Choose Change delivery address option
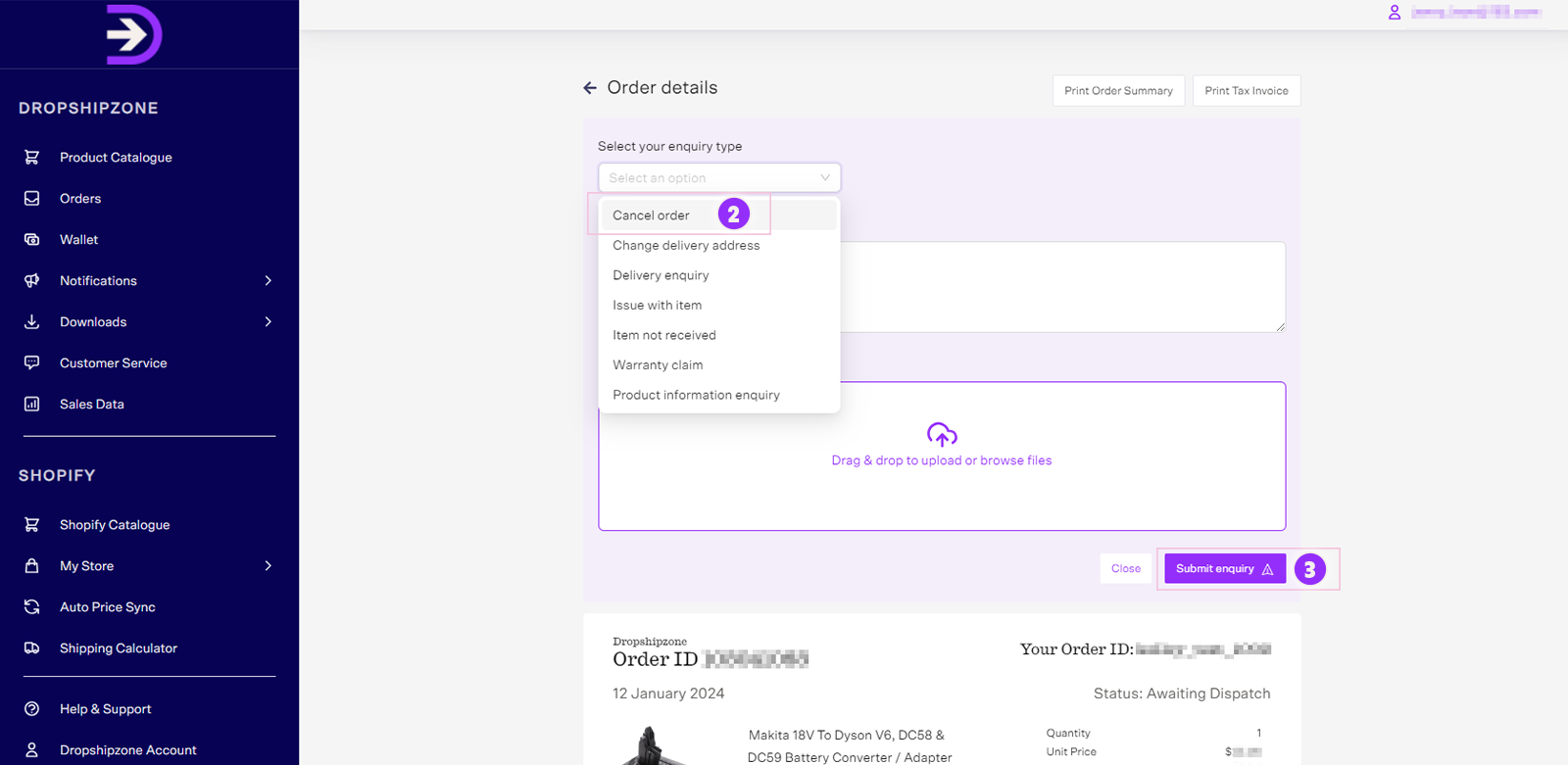The height and width of the screenshot is (765, 1568). click(719, 245)
